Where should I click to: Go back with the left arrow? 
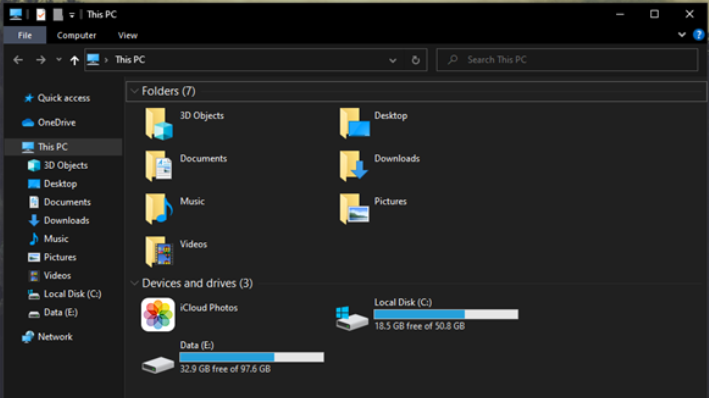tap(18, 60)
